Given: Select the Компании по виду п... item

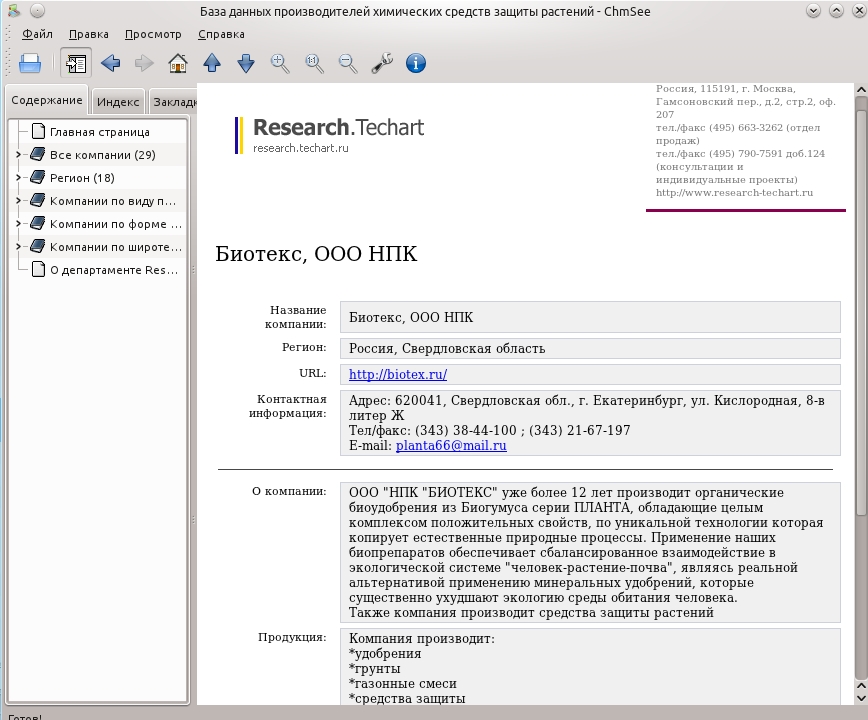Looking at the screenshot, I should tap(113, 201).
